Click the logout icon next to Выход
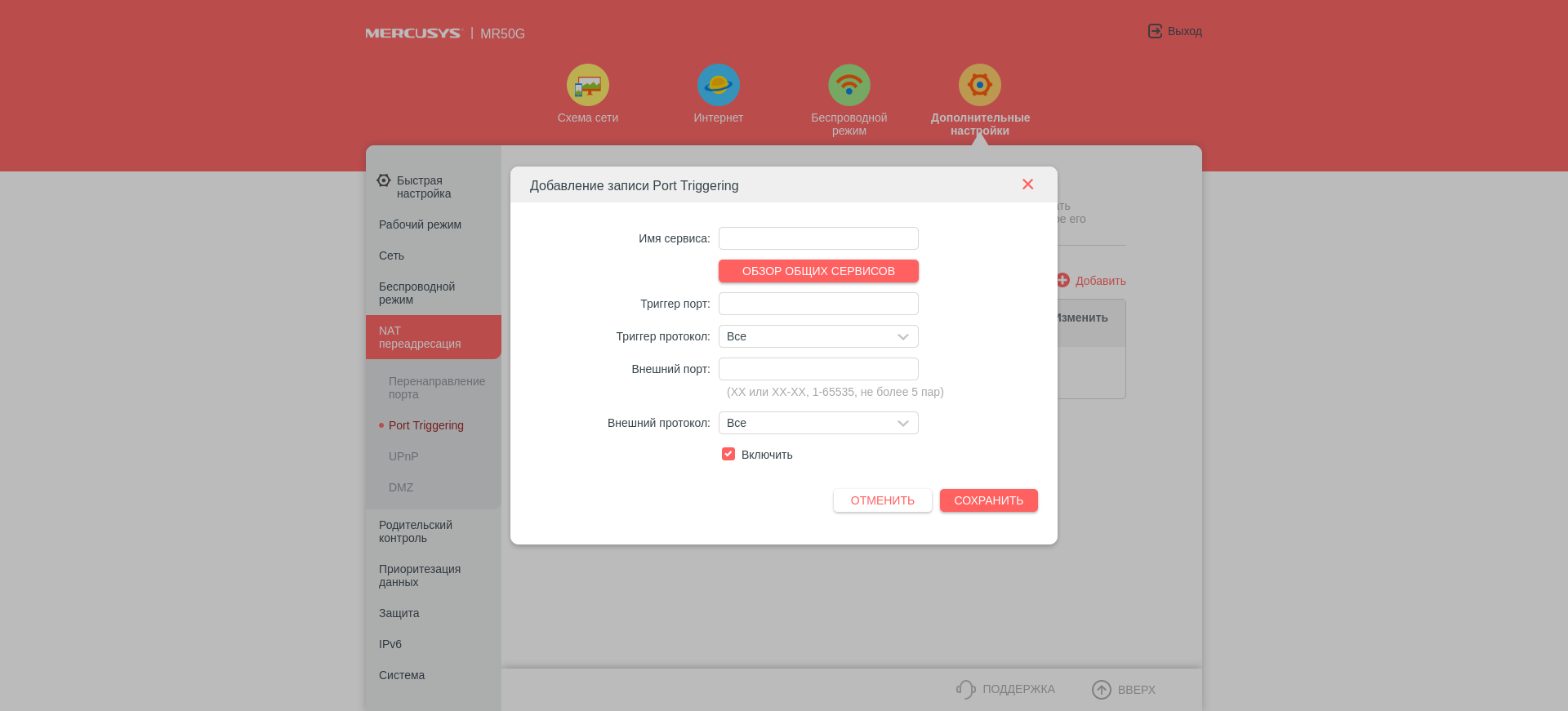The image size is (1568, 711). point(1155,31)
